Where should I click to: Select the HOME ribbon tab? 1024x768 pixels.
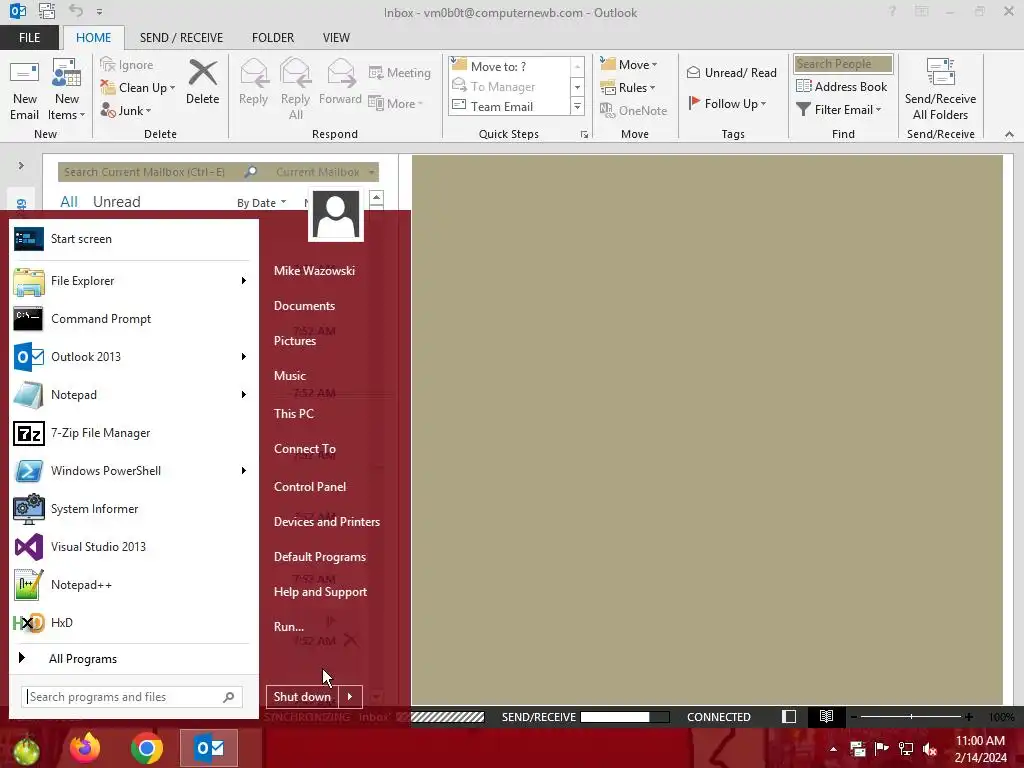(x=93, y=38)
